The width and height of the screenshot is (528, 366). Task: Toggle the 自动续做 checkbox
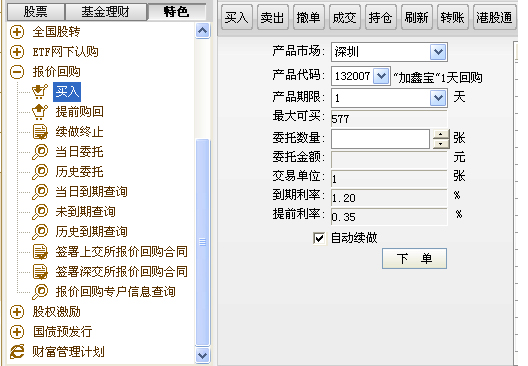(x=319, y=238)
